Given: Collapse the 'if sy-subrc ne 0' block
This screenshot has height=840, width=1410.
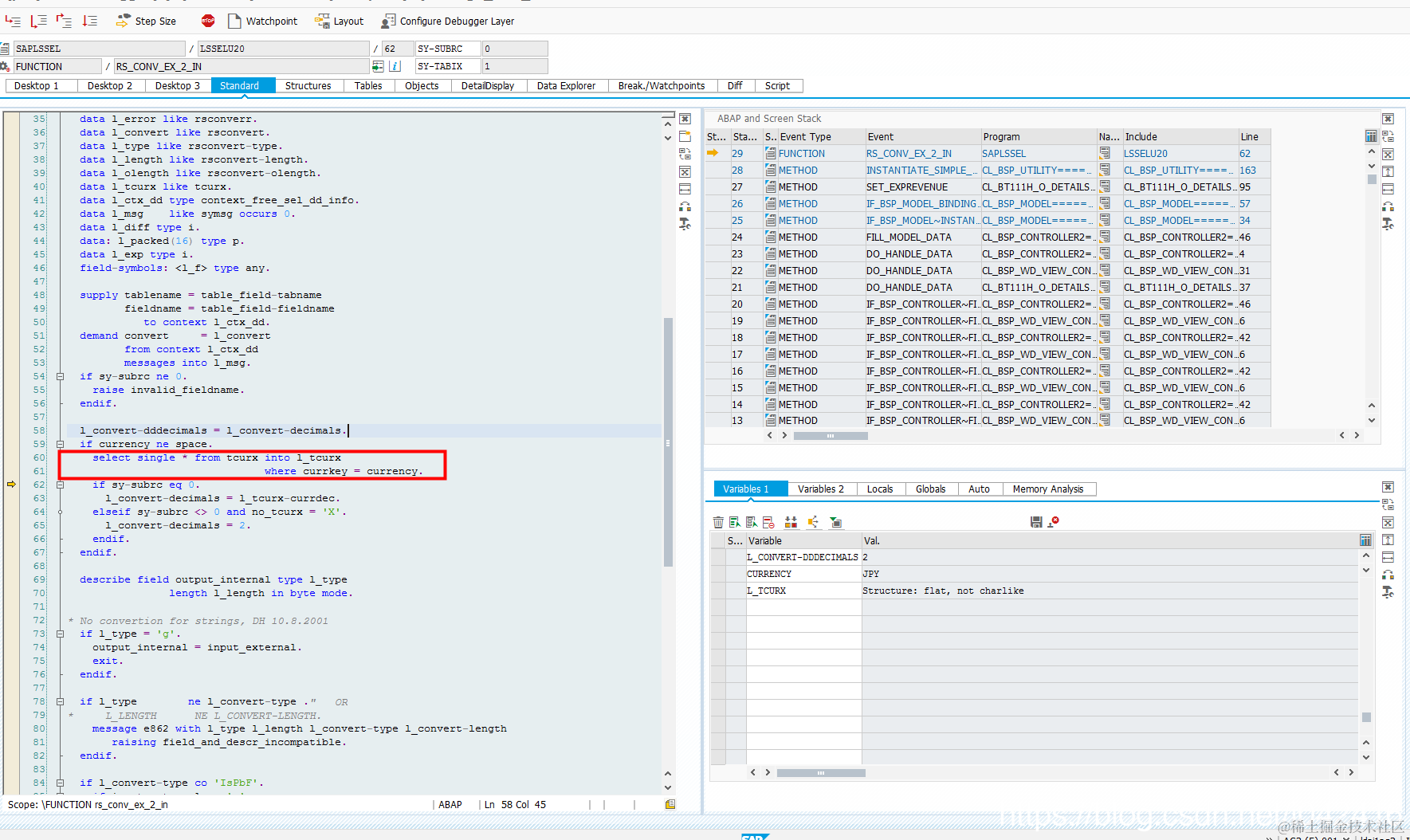Looking at the screenshot, I should (x=60, y=376).
